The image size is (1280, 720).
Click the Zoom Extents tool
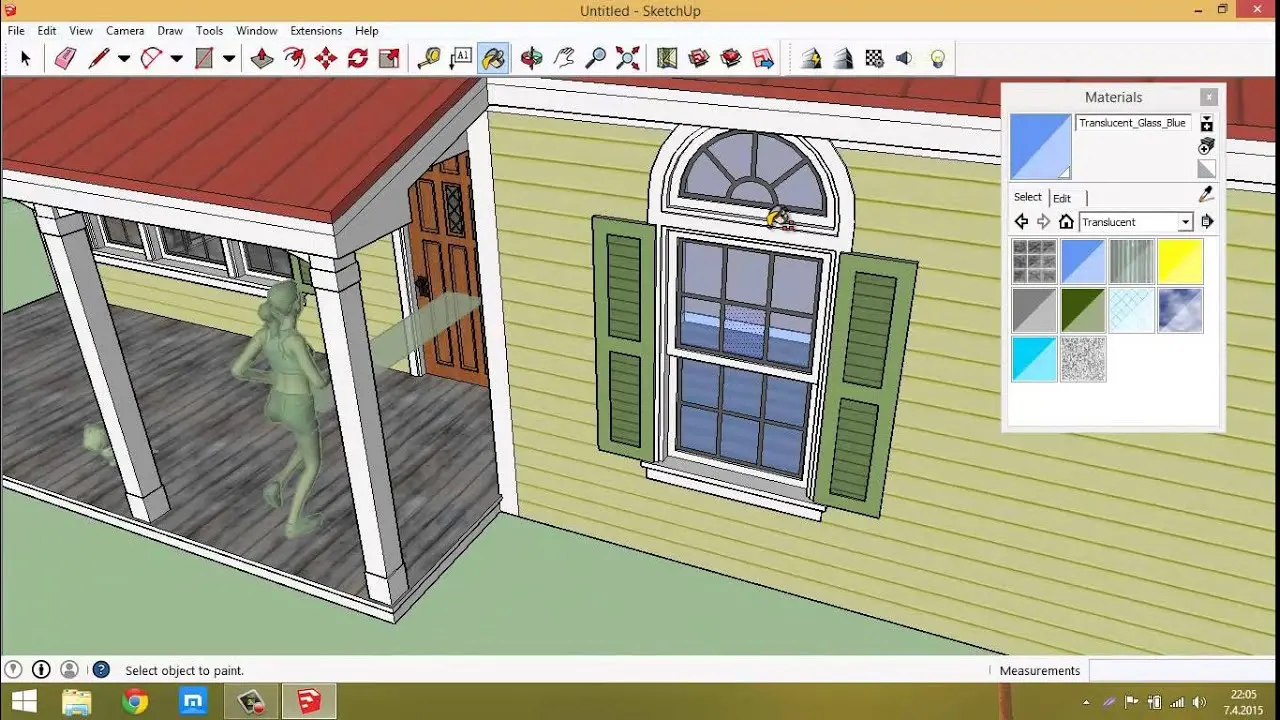628,59
